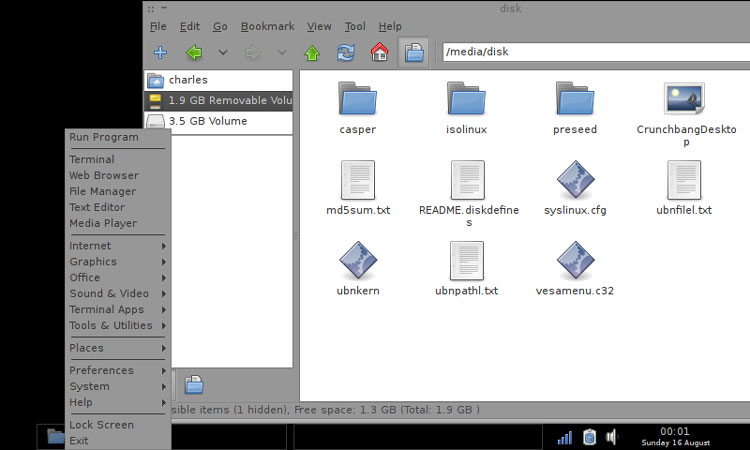
Task: Open the Help menu in file manager
Action: pos(390,26)
